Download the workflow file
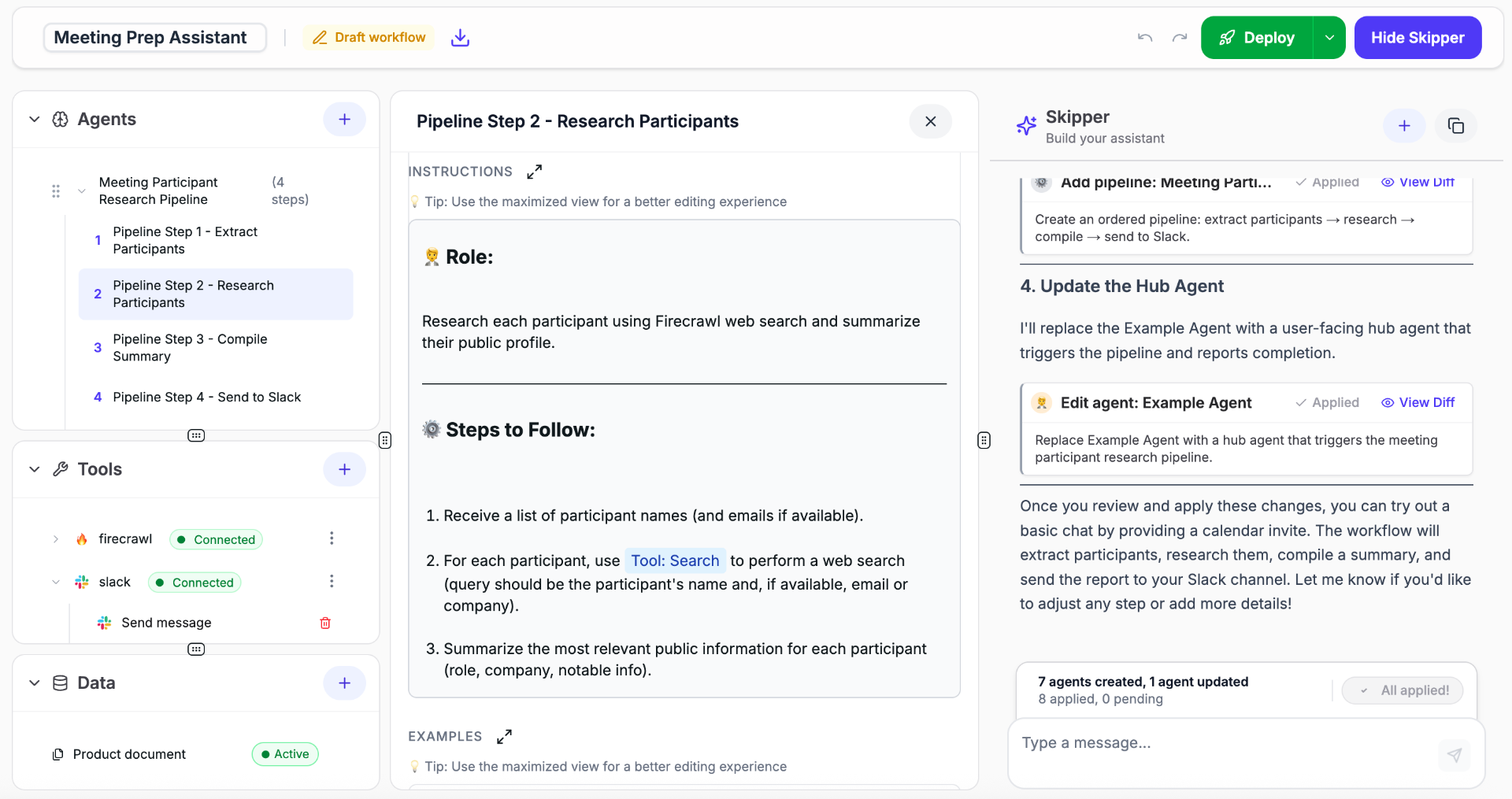Image resolution: width=1512 pixels, height=799 pixels. (461, 37)
